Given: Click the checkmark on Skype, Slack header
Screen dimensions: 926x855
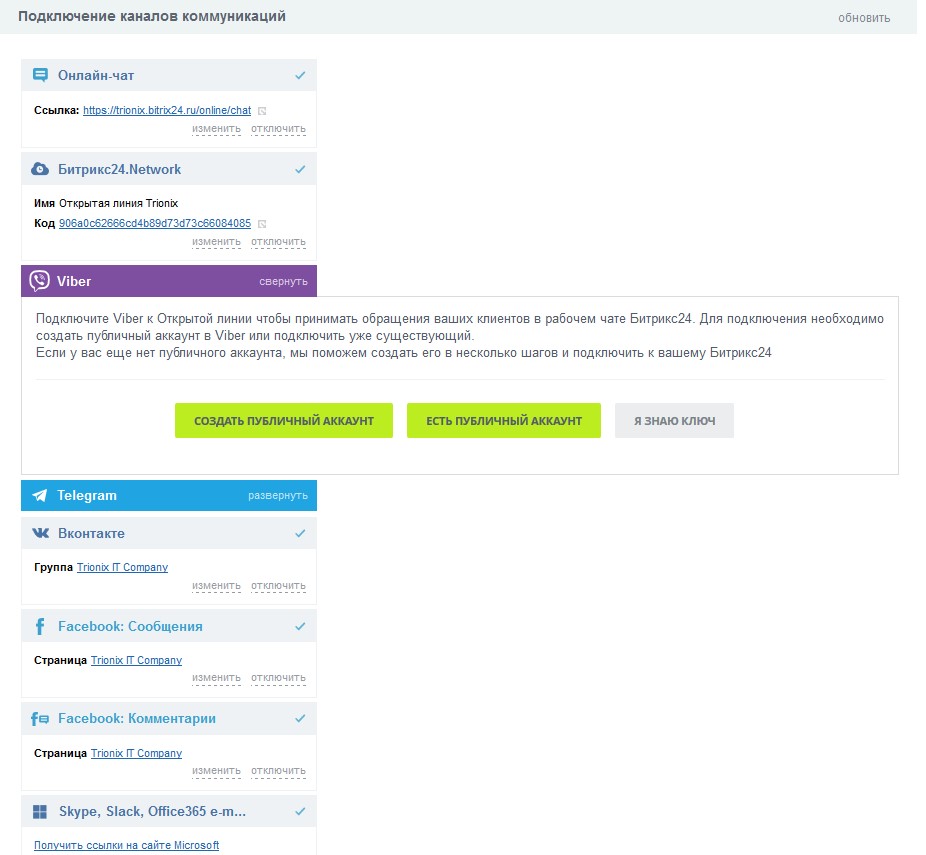Looking at the screenshot, I should pyautogui.click(x=300, y=811).
